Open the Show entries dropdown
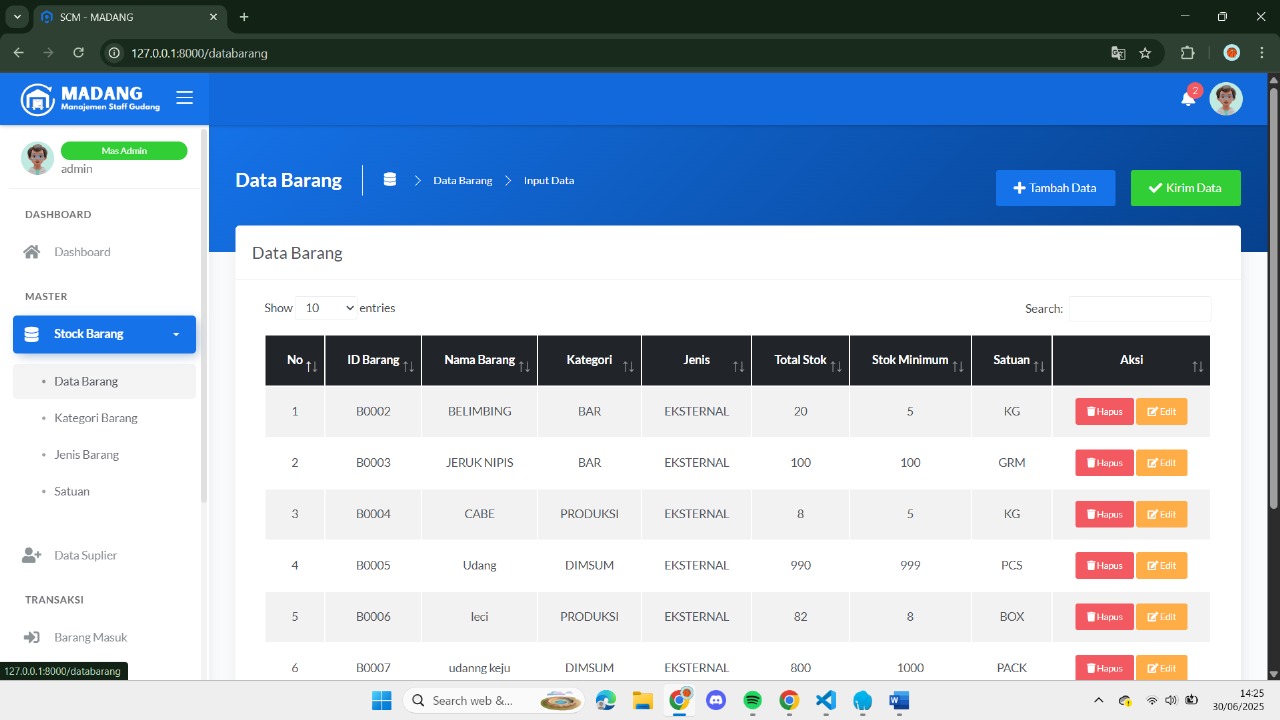The height and width of the screenshot is (720, 1280). coord(326,308)
